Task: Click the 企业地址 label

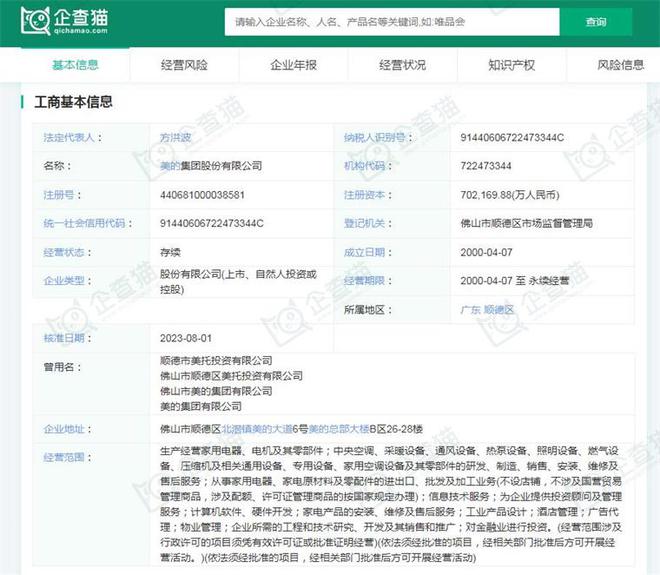Action: pos(64,429)
